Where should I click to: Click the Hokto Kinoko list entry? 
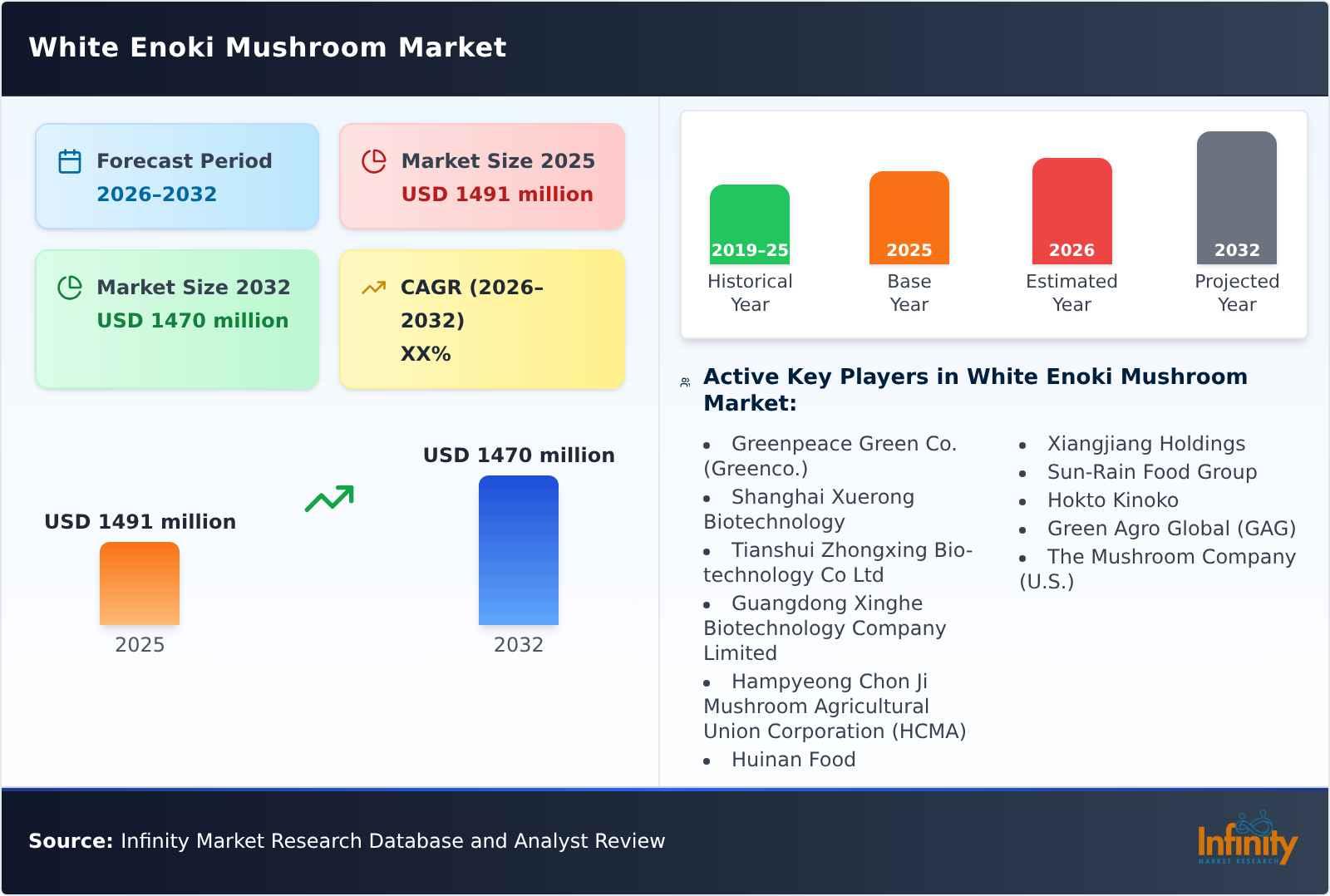pos(1112,500)
